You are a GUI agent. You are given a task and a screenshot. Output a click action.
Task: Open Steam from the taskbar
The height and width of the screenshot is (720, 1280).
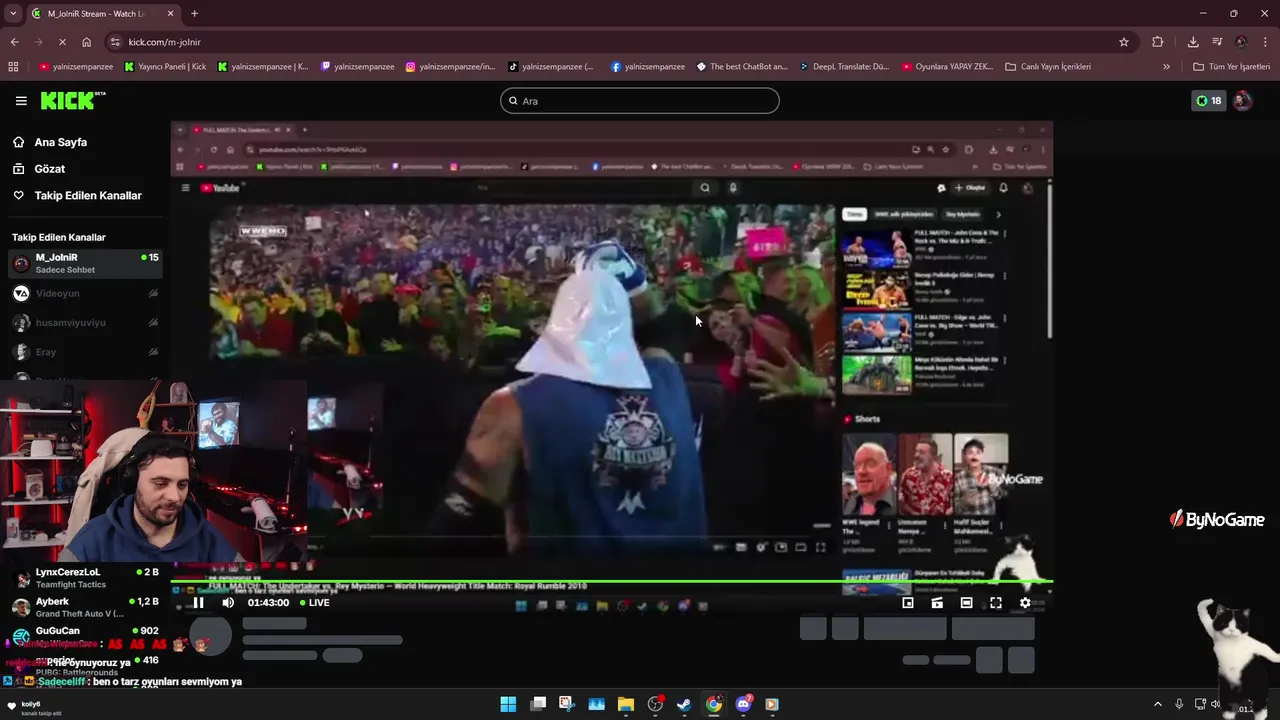coord(684,704)
